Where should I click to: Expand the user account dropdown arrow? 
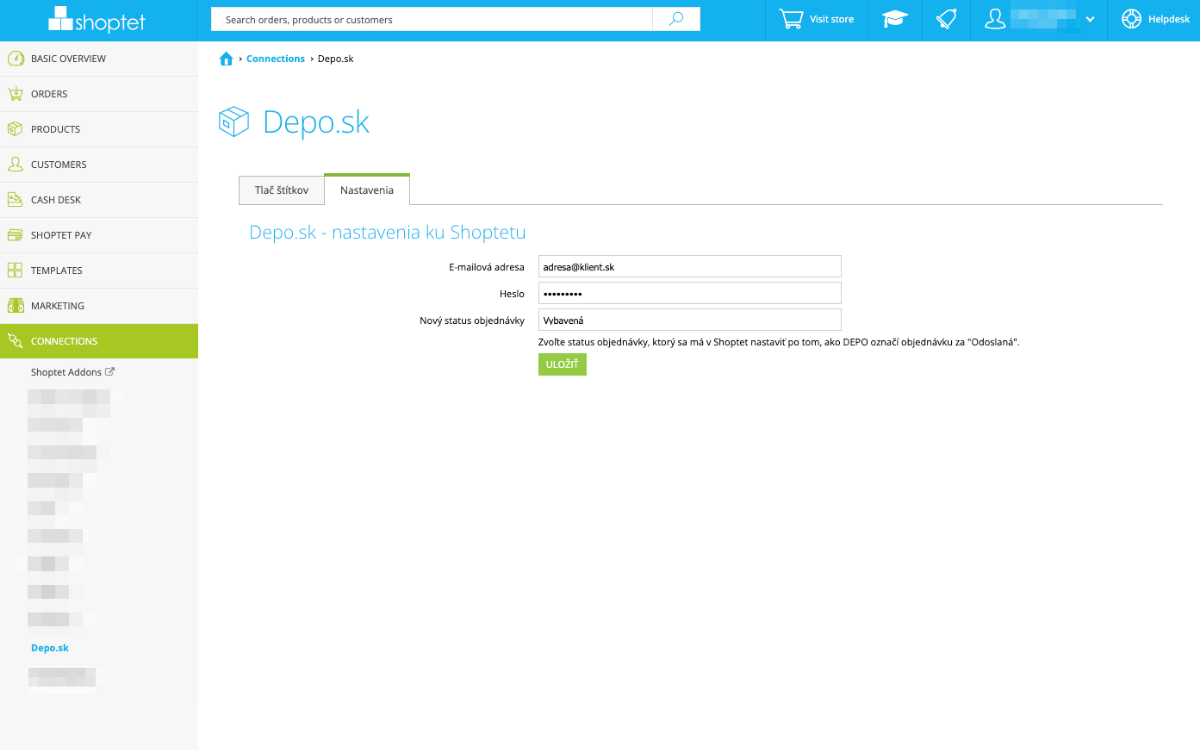[1090, 19]
